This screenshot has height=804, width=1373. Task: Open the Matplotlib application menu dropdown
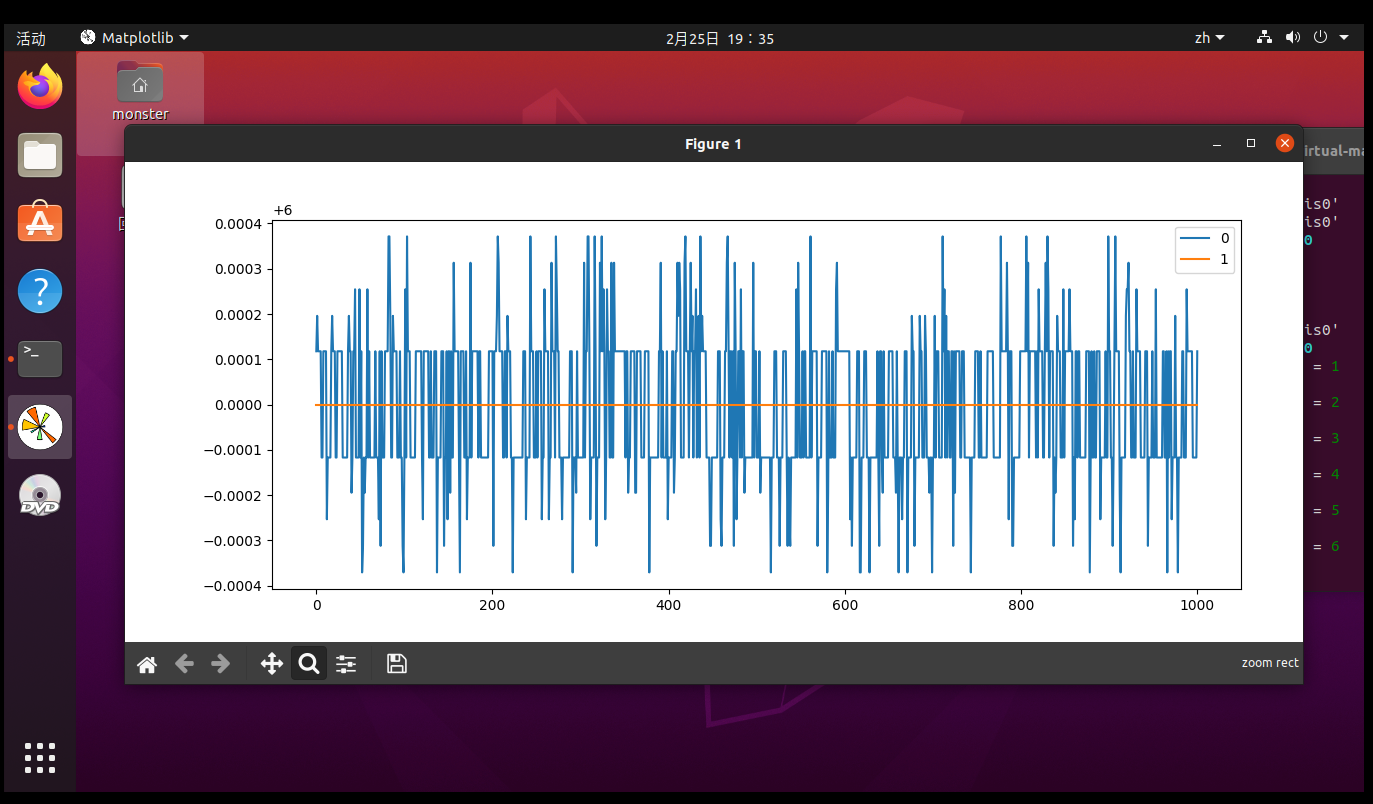coord(134,37)
